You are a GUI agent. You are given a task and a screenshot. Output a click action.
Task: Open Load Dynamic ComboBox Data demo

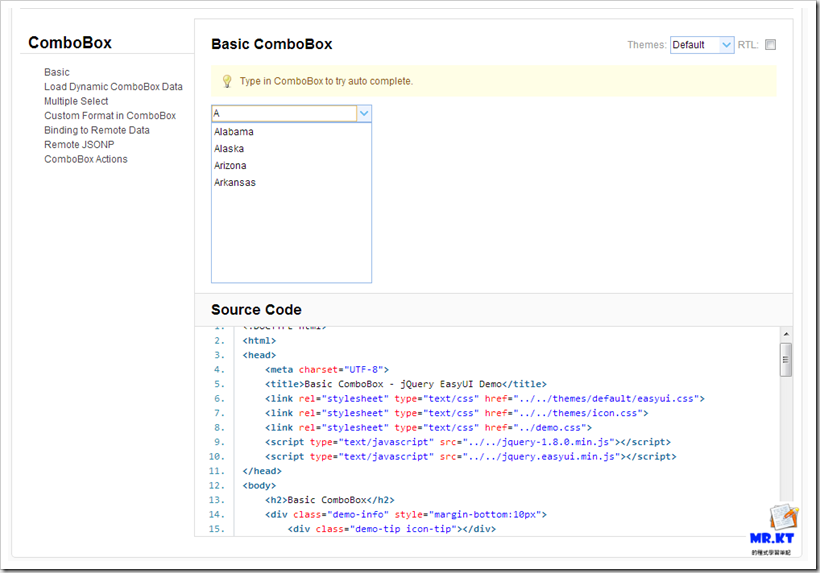coord(113,87)
